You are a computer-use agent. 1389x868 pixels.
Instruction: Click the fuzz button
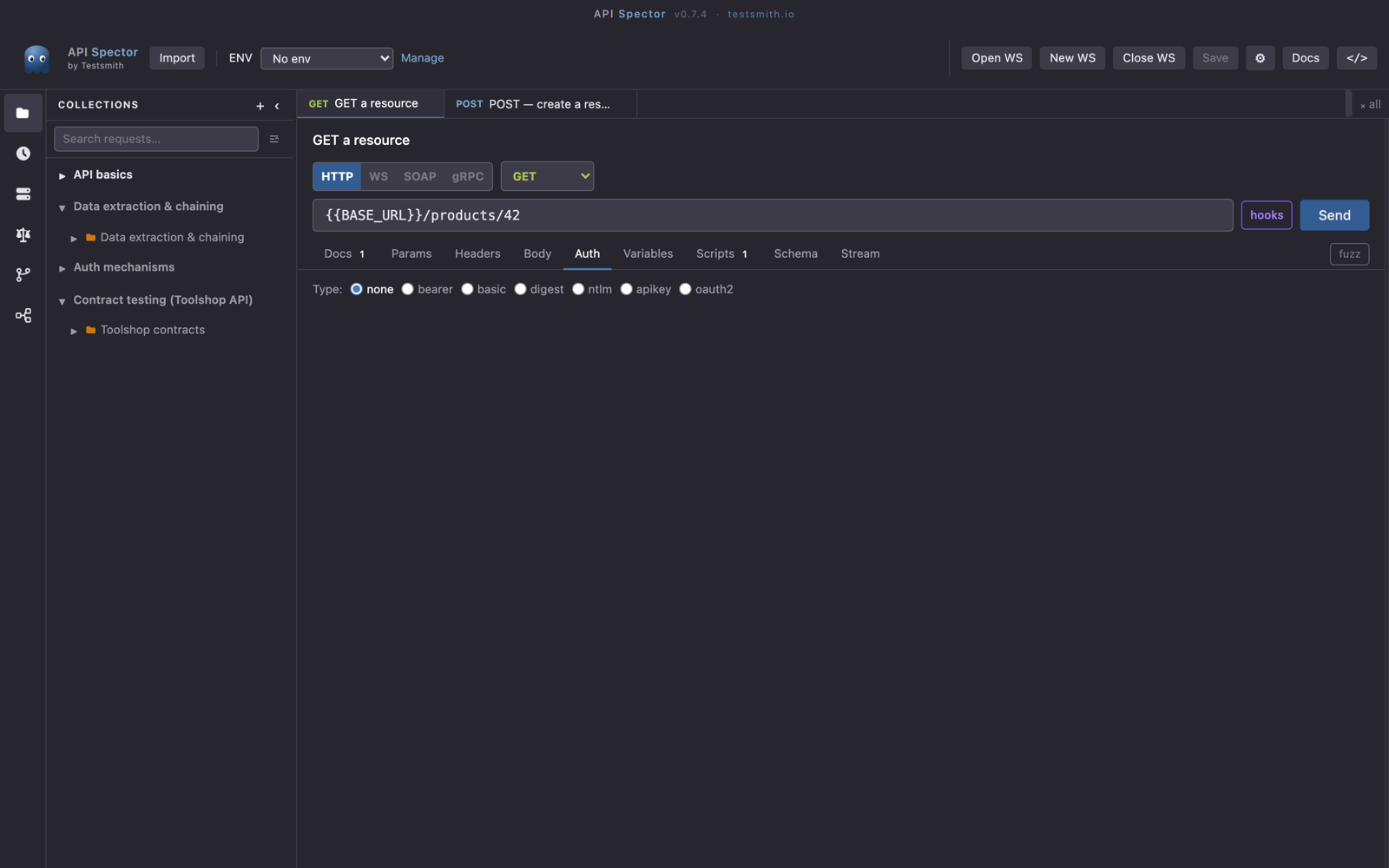click(x=1349, y=253)
